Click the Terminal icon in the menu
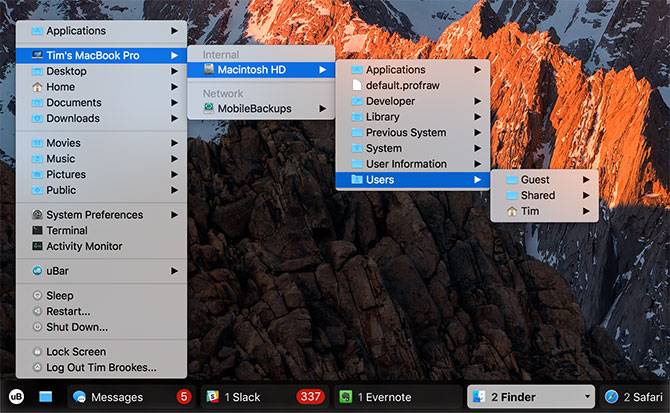670x413 pixels. point(37,231)
